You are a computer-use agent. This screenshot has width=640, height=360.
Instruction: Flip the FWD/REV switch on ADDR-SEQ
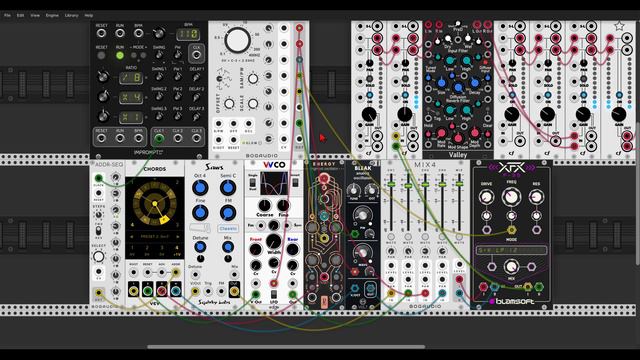coord(98,231)
